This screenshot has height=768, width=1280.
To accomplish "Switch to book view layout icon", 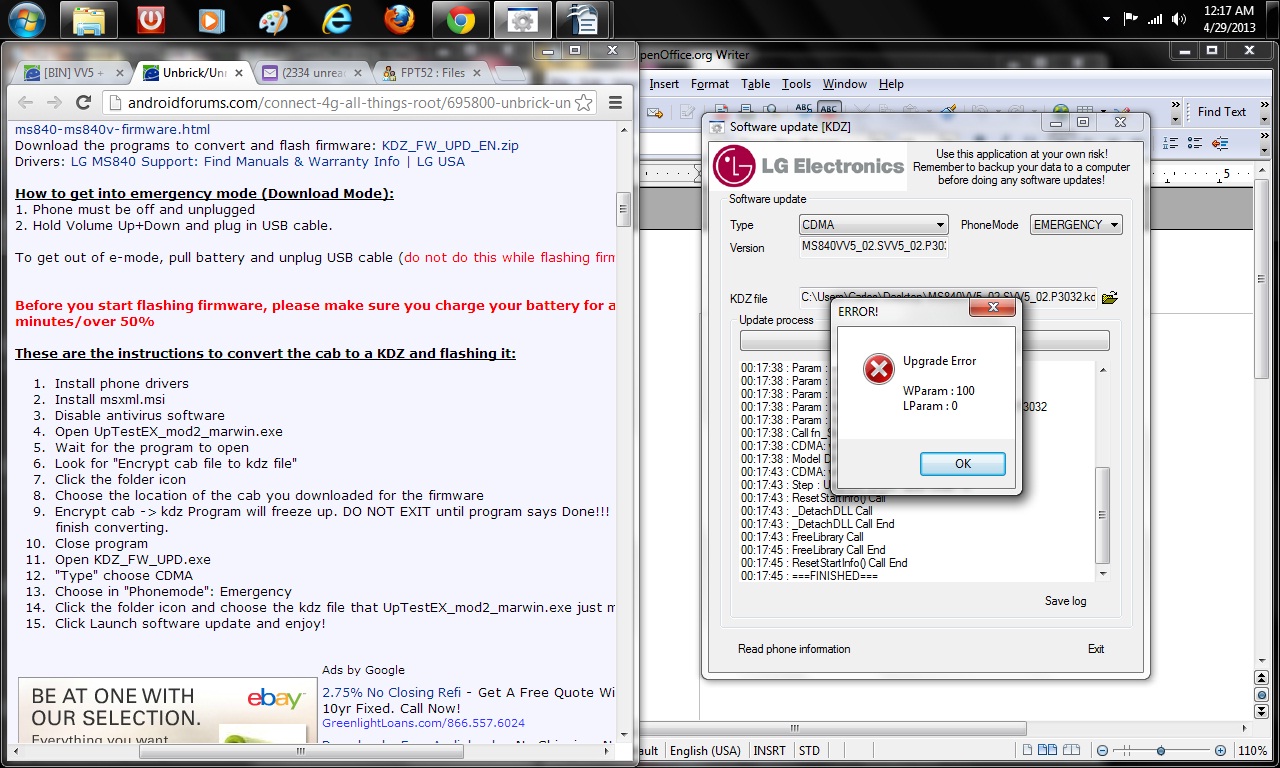I will point(1071,751).
